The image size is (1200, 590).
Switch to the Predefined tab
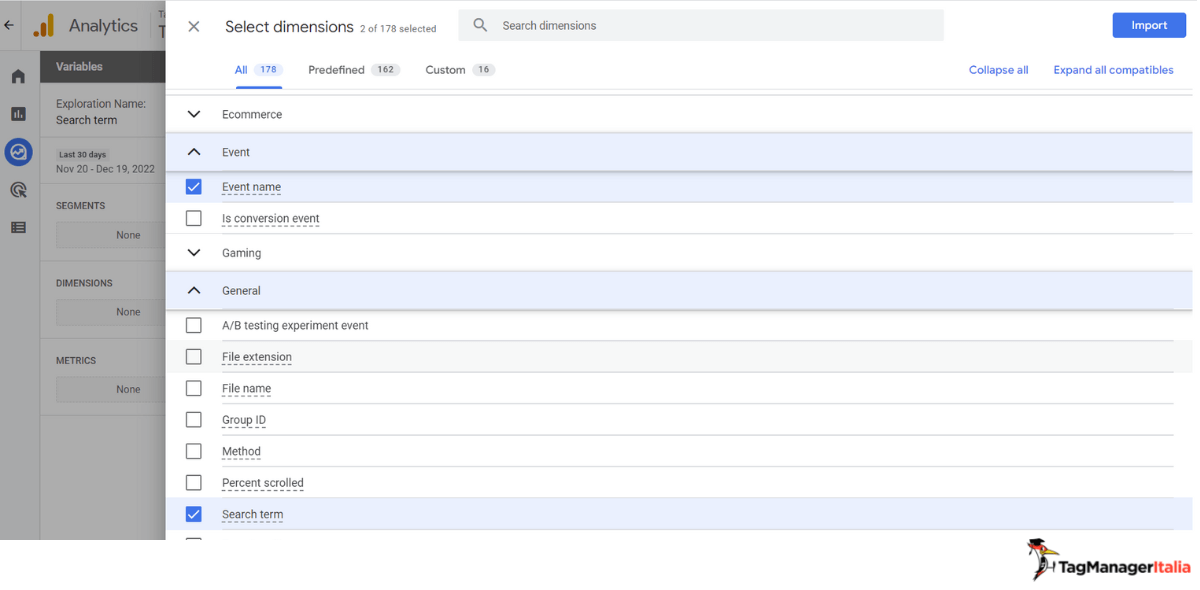click(x=353, y=70)
